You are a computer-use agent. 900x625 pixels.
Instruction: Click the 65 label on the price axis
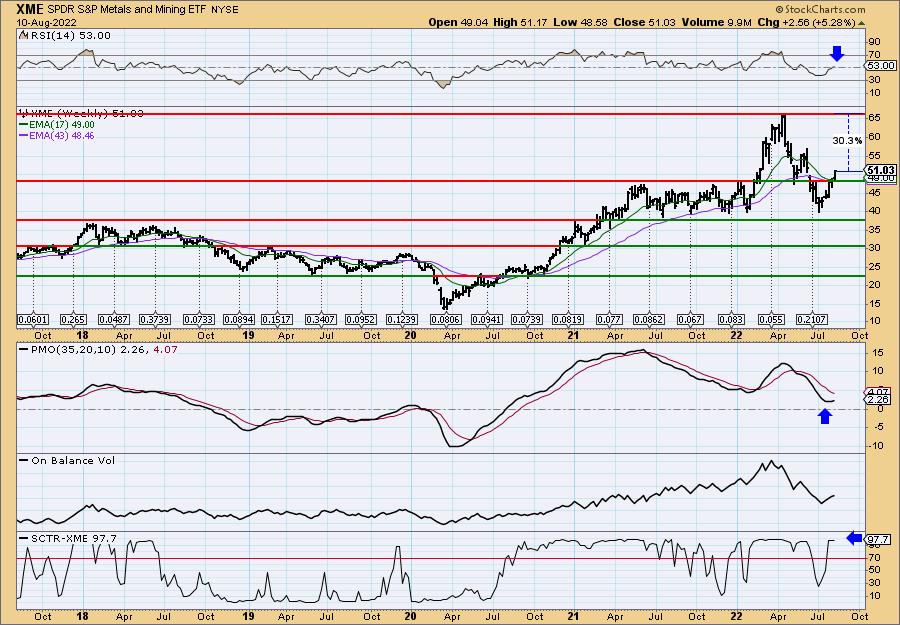click(874, 118)
